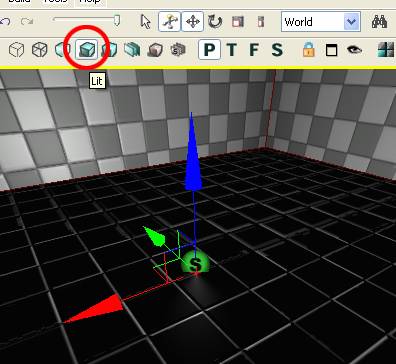The width and height of the screenshot is (396, 364).
Task: Open the World coordinate system dropdown
Action: click(321, 22)
